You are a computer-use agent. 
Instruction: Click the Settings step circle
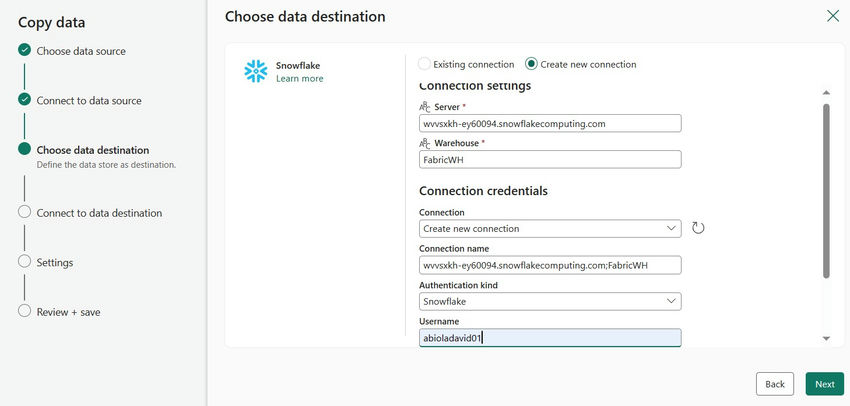point(24,262)
